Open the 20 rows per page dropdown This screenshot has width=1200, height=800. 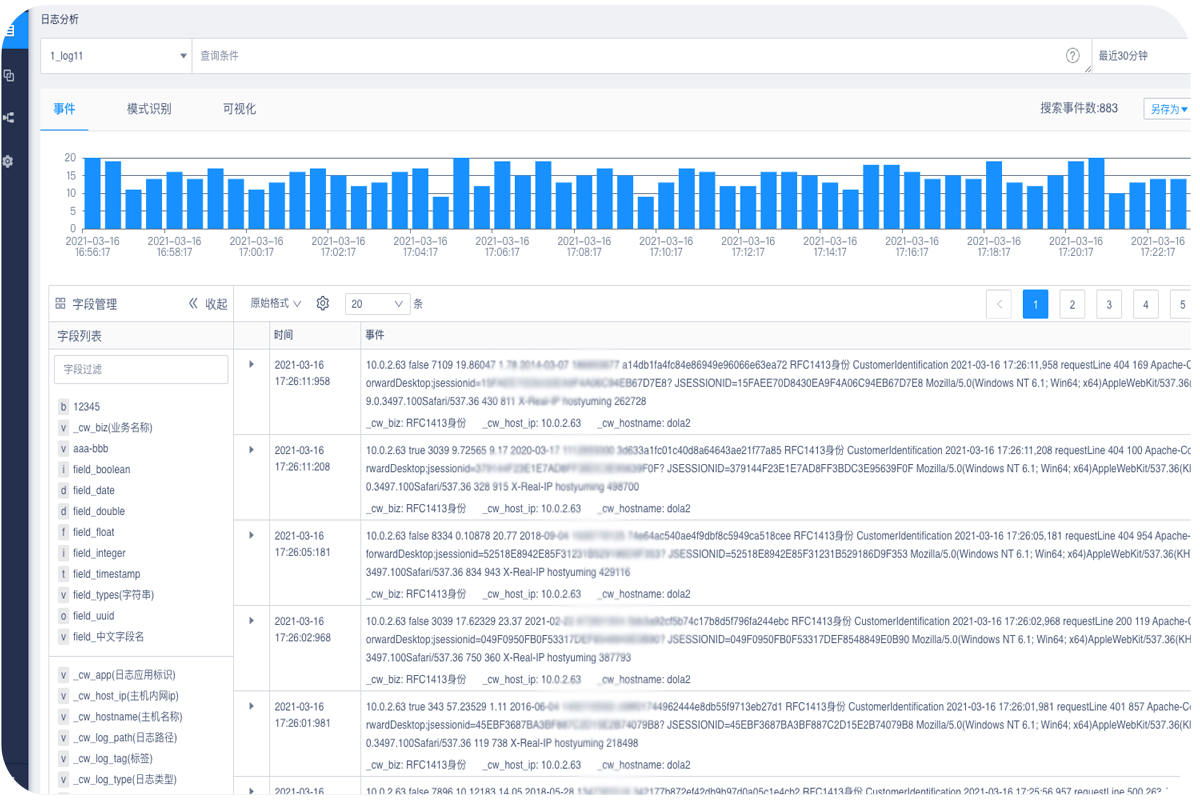(377, 304)
